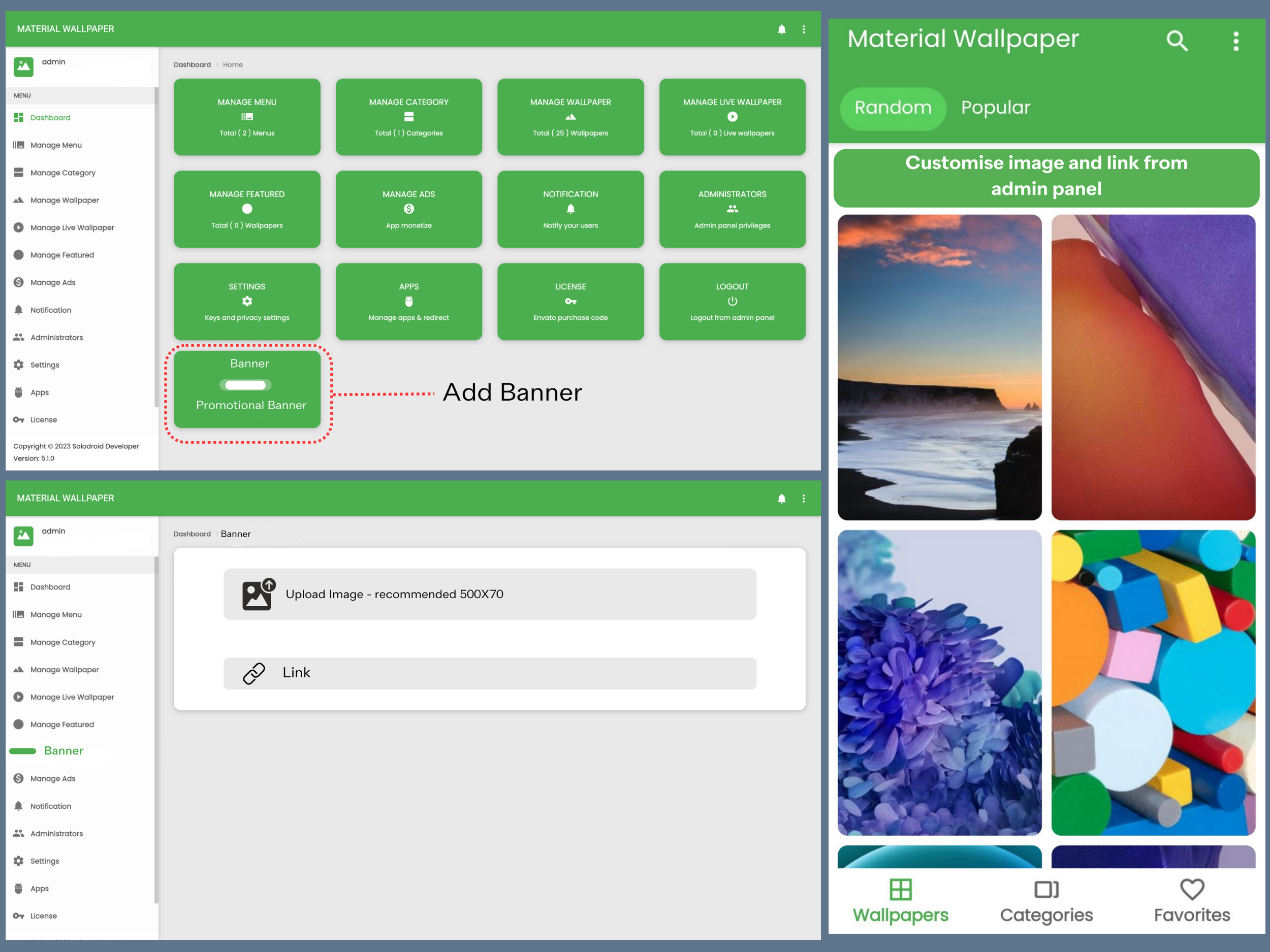Click the key icon on the License card
The height and width of the screenshot is (952, 1270).
point(570,301)
